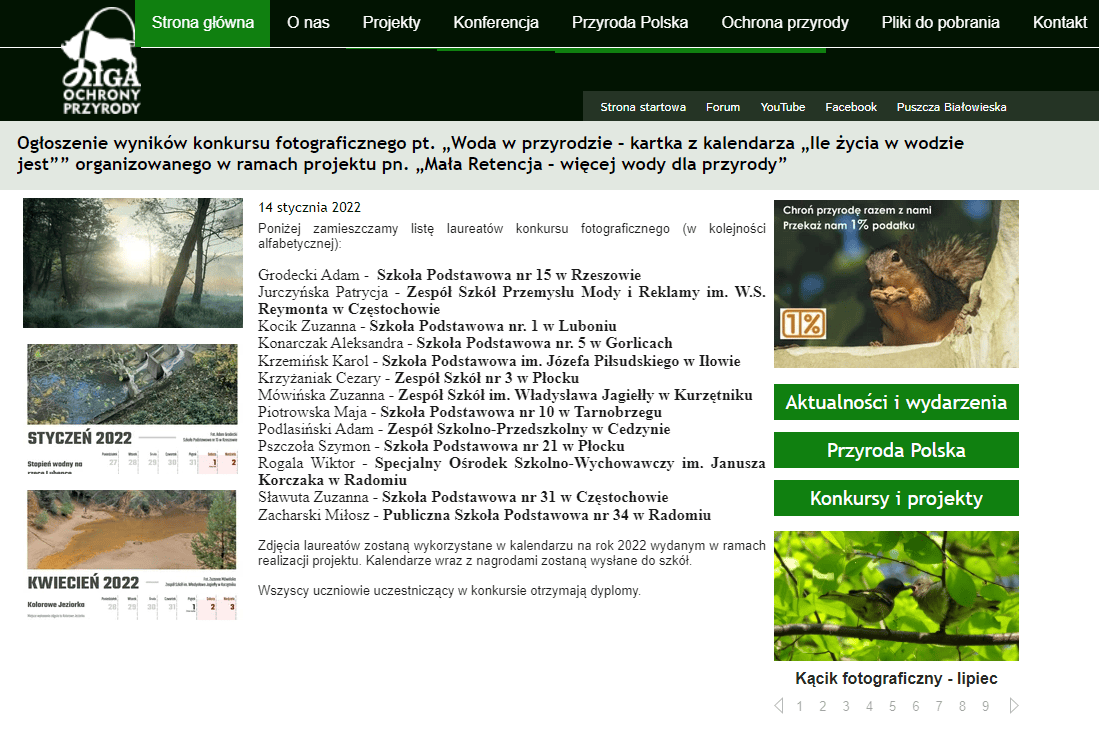The height and width of the screenshot is (734, 1099).
Task: Click the Liga Ochrony Przyrody bison logo
Action: [101, 61]
